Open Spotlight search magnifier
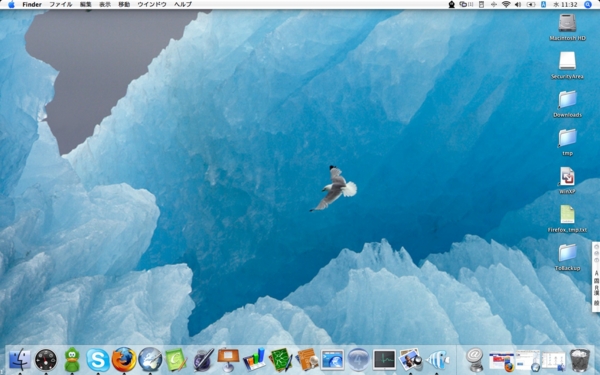Screen dimensions: 600x375 588,5
